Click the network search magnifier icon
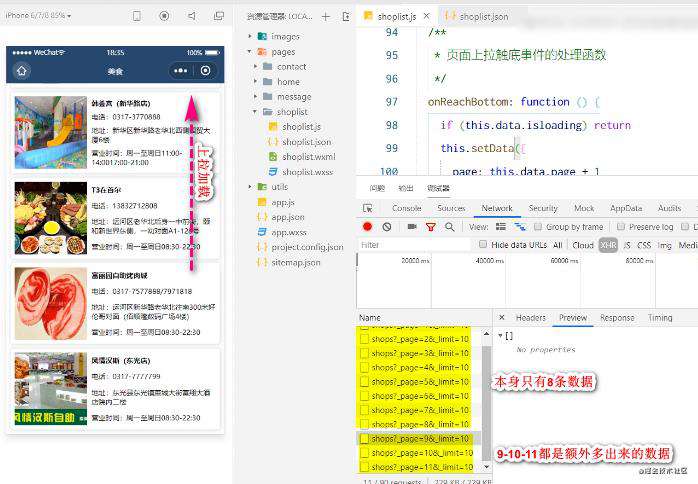 coord(450,227)
